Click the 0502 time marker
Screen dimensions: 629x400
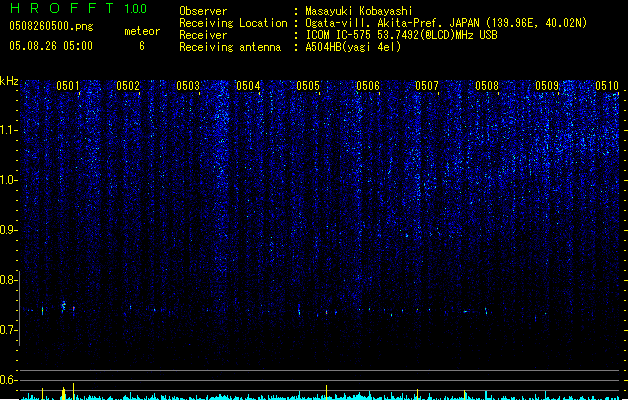(x=128, y=86)
